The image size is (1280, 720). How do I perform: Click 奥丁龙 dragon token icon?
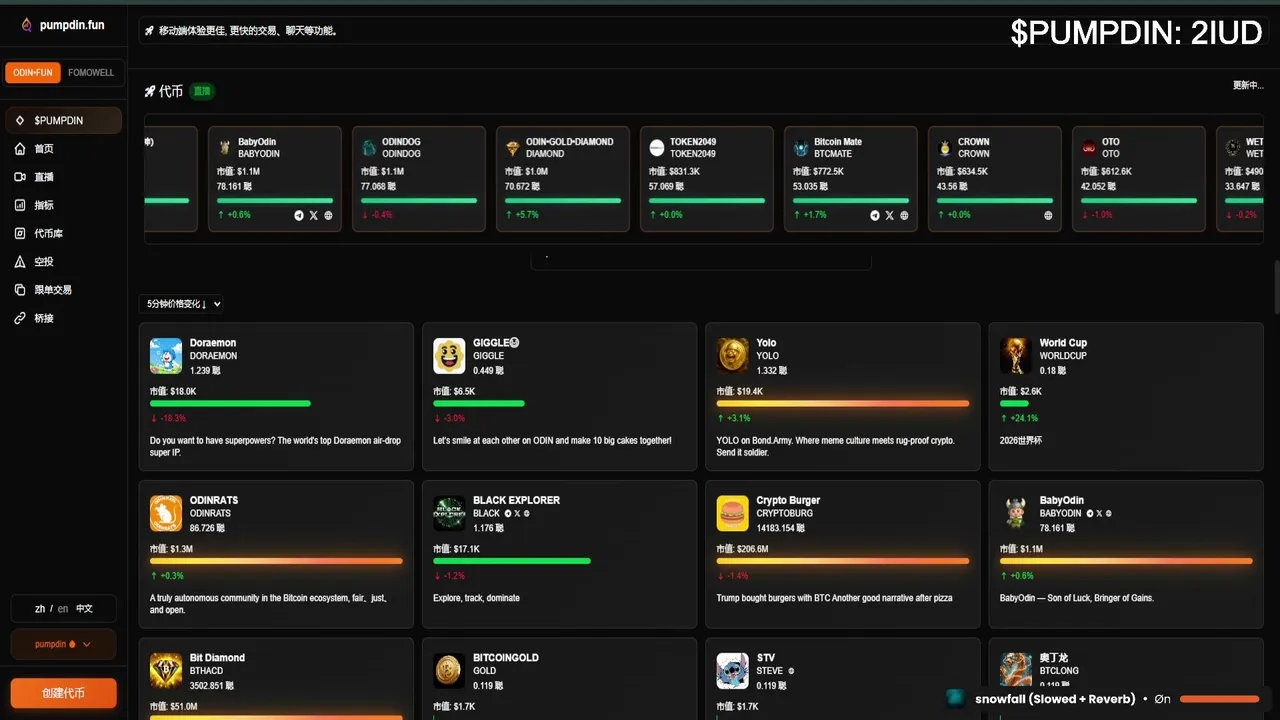pos(1016,671)
